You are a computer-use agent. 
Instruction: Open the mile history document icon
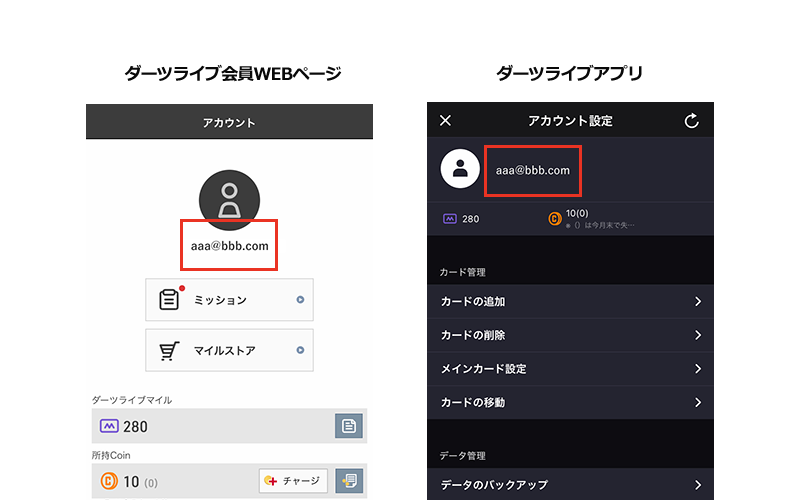pos(349,426)
